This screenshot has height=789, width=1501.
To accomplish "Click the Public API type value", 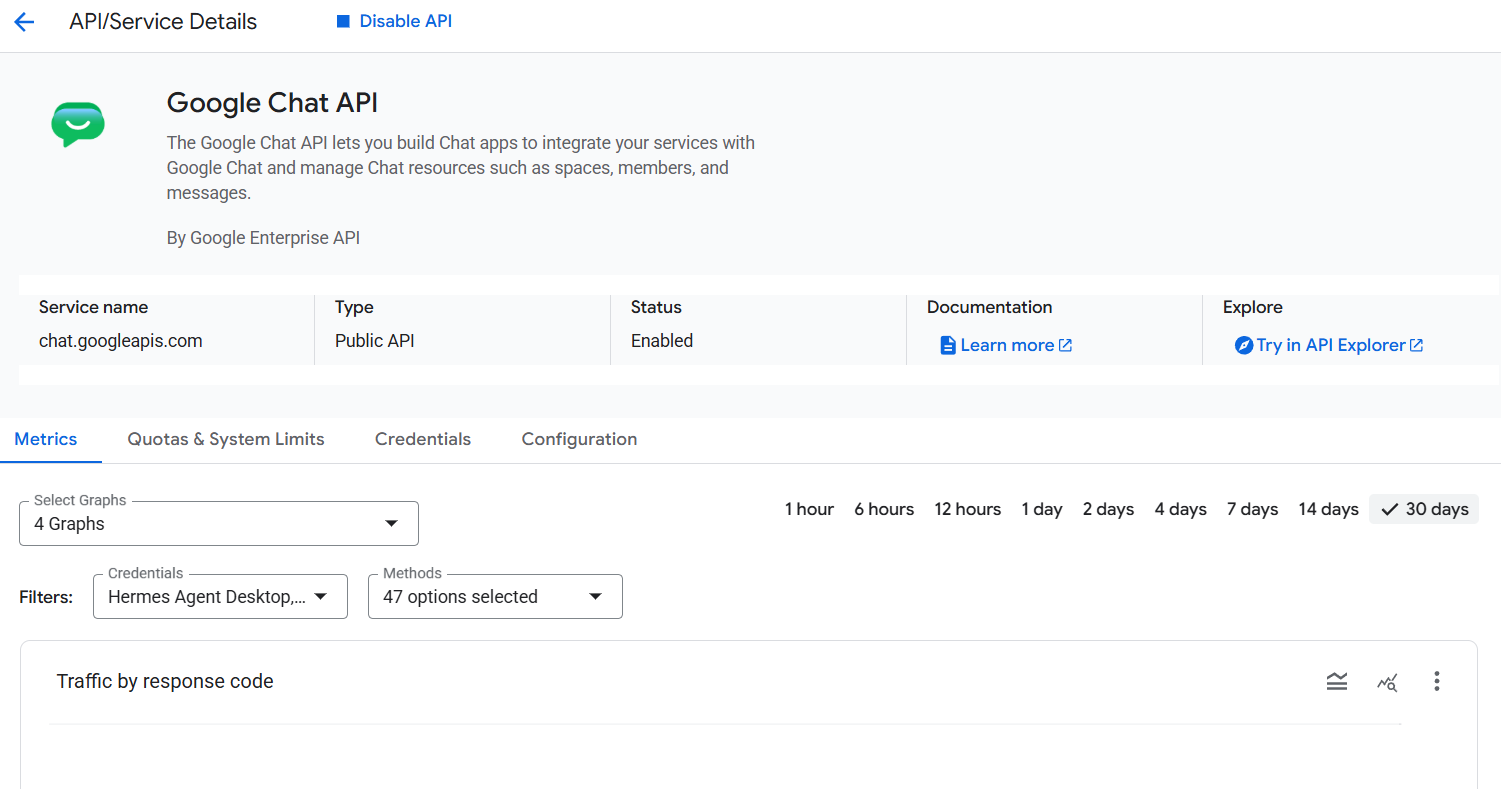I will (x=375, y=341).
